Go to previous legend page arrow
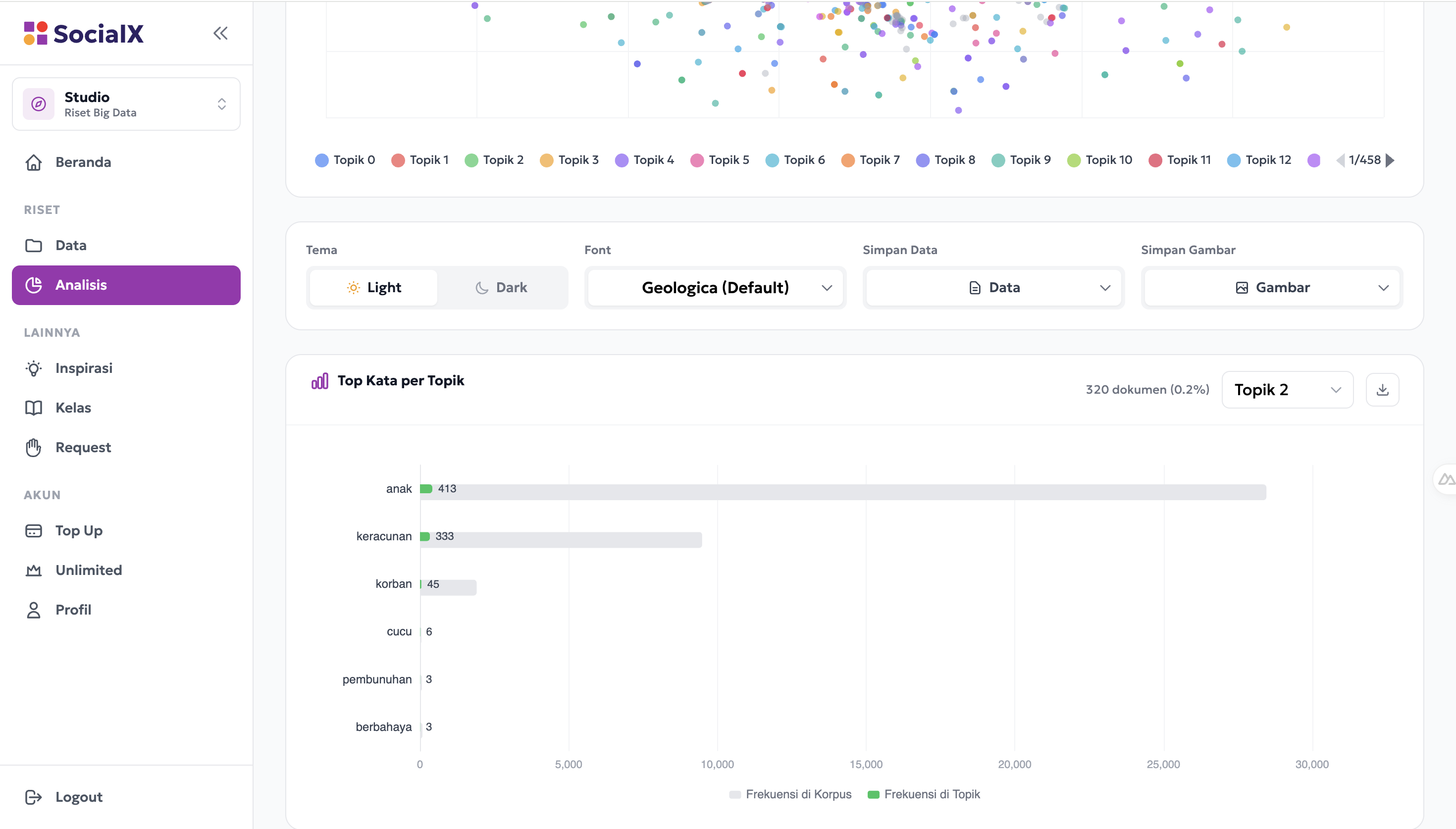1456x829 pixels. point(1340,160)
